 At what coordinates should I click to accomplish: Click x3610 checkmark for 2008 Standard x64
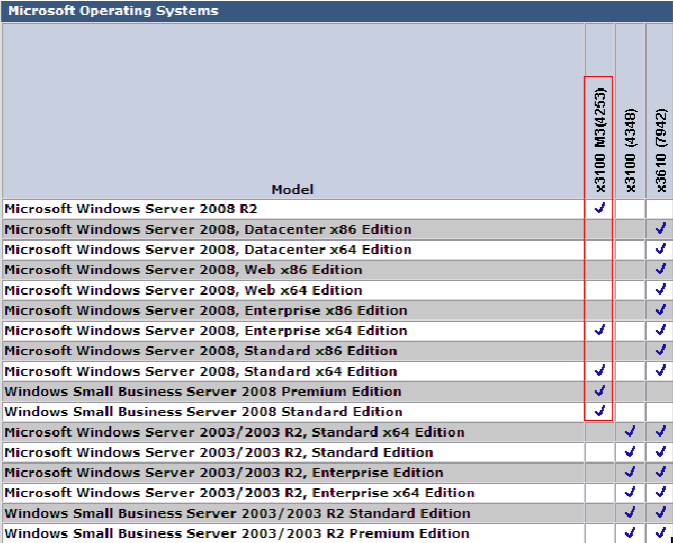[x=661, y=370]
